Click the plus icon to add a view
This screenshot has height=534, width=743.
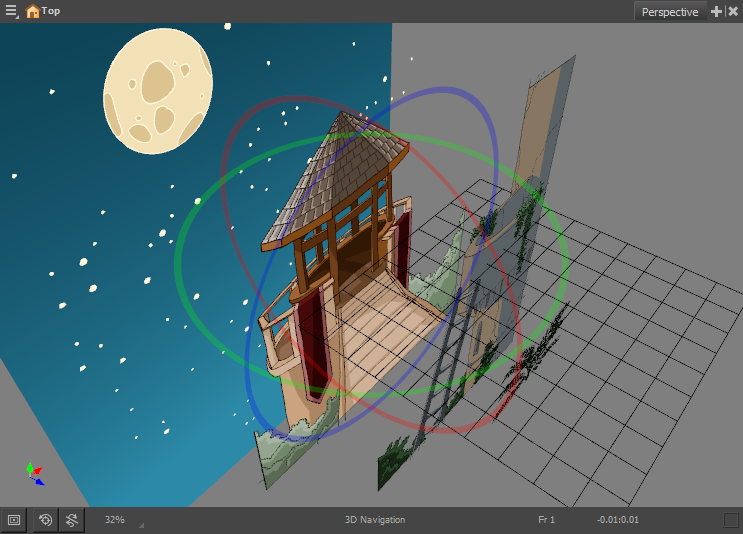point(716,11)
